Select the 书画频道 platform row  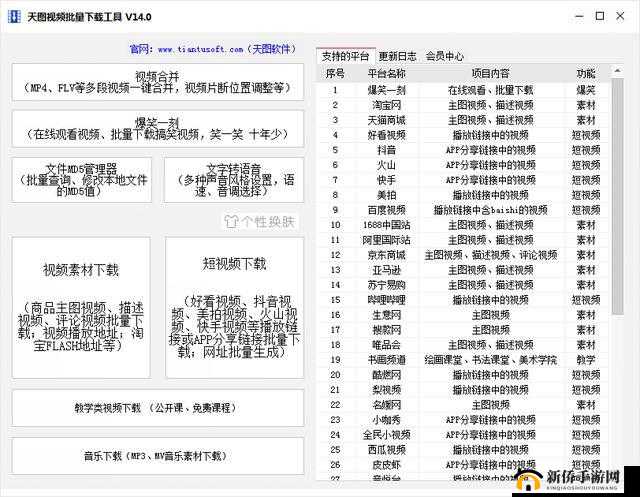(x=463, y=360)
